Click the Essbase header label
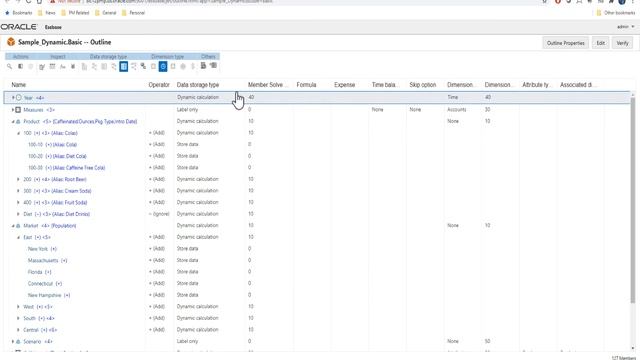The width and height of the screenshot is (640, 360). (x=53, y=27)
